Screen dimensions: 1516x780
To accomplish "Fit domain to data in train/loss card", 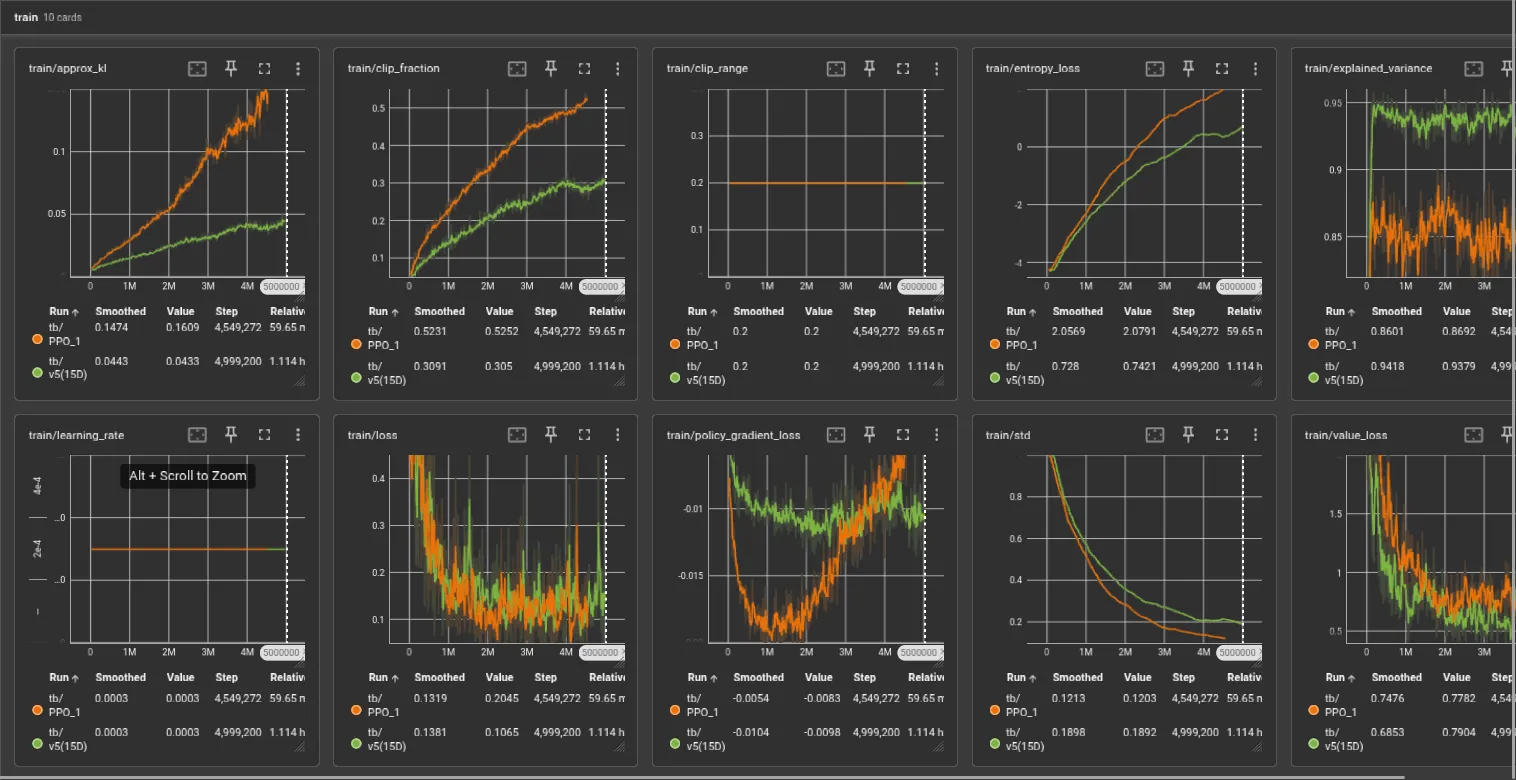I will point(517,435).
